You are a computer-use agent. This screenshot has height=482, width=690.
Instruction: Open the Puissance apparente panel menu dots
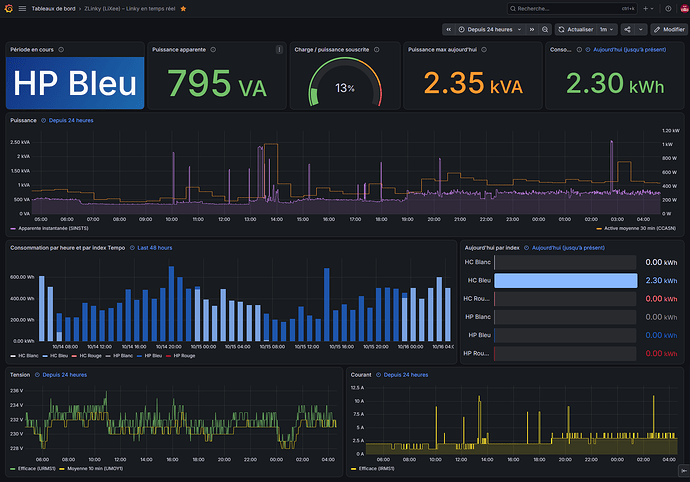tap(279, 50)
